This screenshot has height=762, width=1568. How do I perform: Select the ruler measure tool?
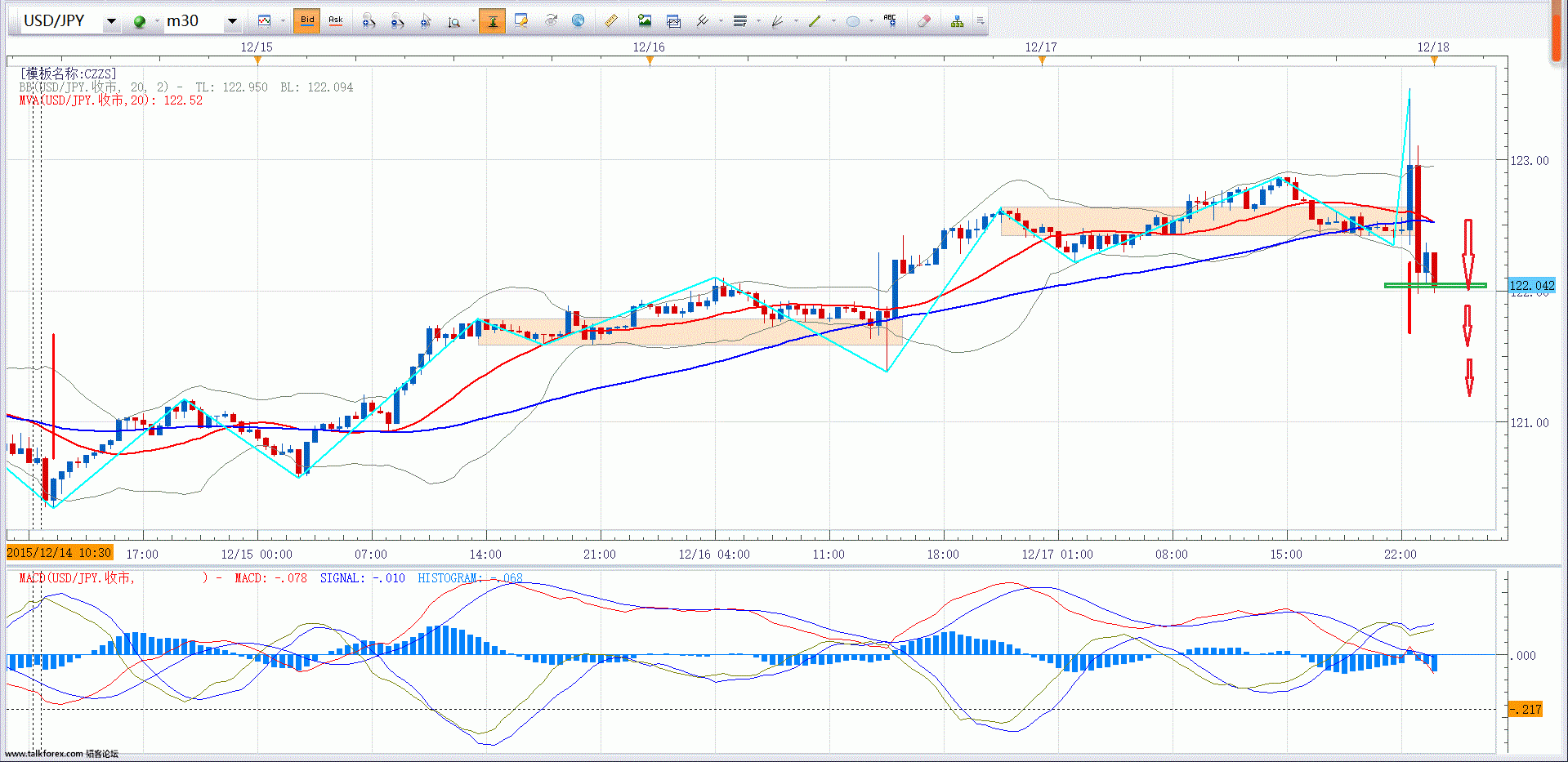click(610, 21)
